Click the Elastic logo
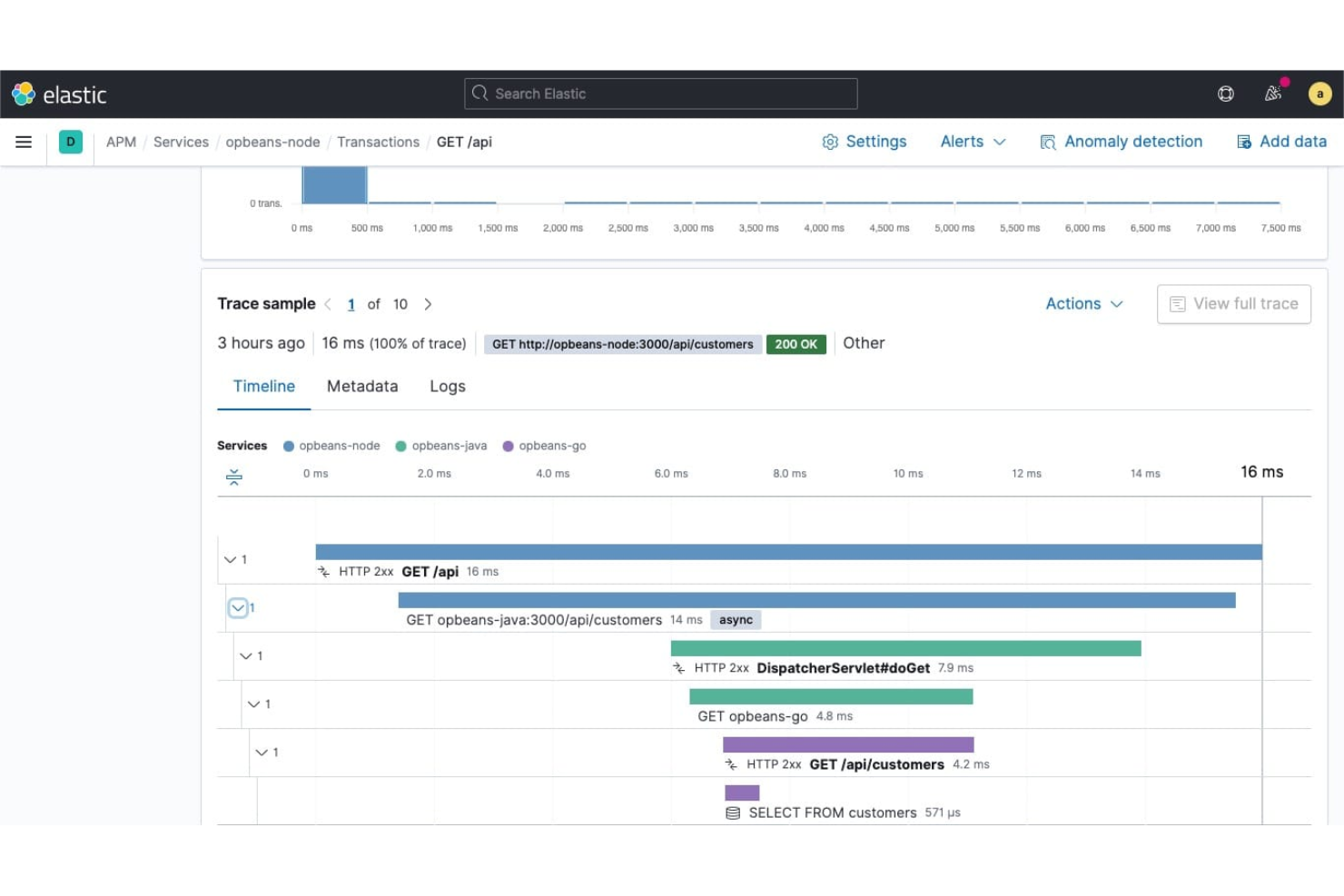The height and width of the screenshot is (896, 1344). 59,94
